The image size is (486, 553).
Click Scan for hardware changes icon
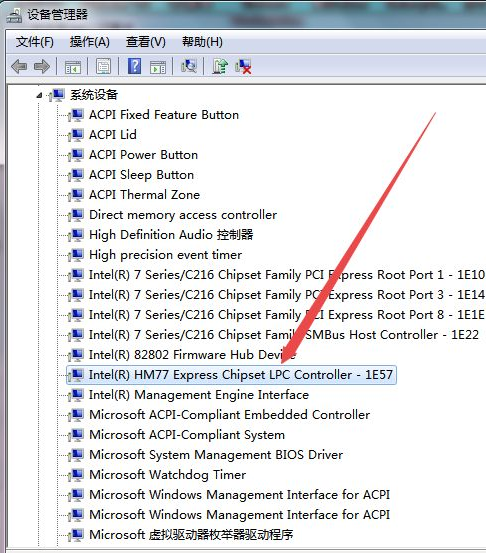click(189, 66)
